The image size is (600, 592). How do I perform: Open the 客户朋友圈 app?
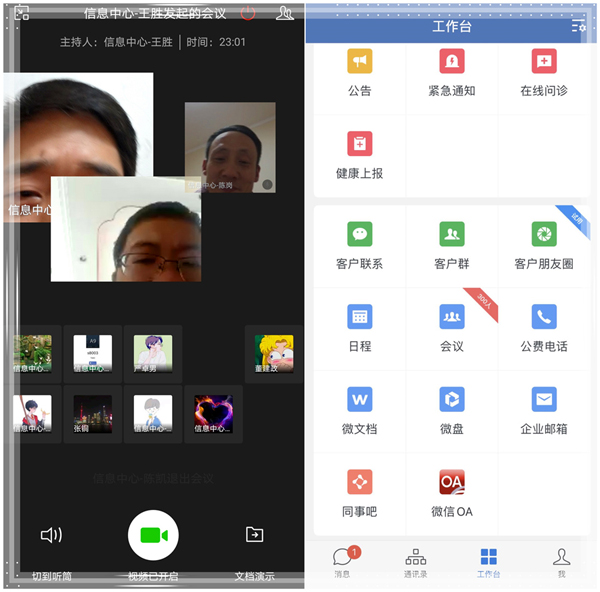coord(544,246)
